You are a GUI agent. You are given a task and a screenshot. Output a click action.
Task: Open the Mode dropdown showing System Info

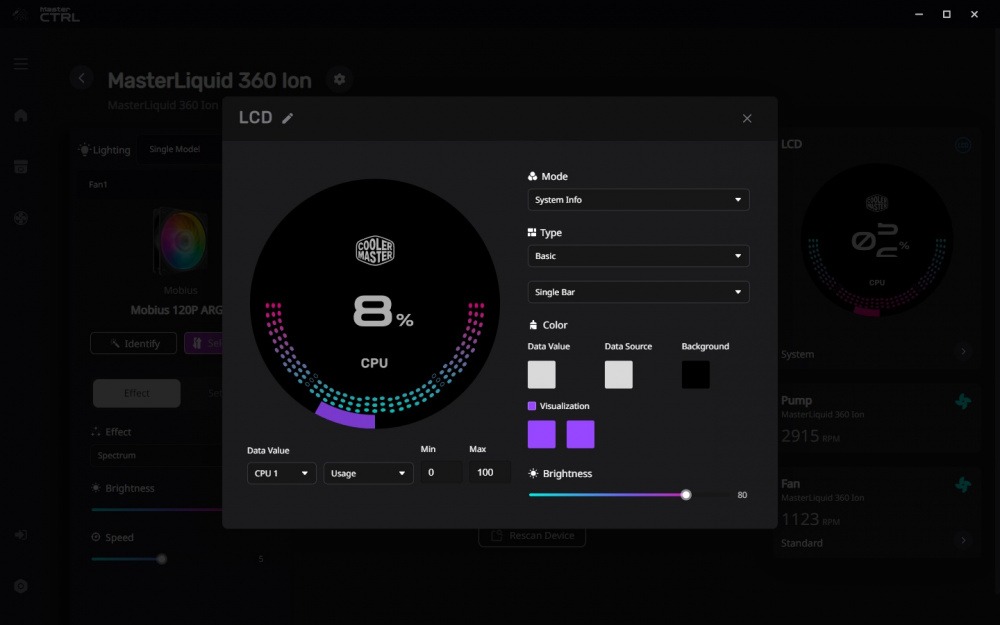(638, 200)
